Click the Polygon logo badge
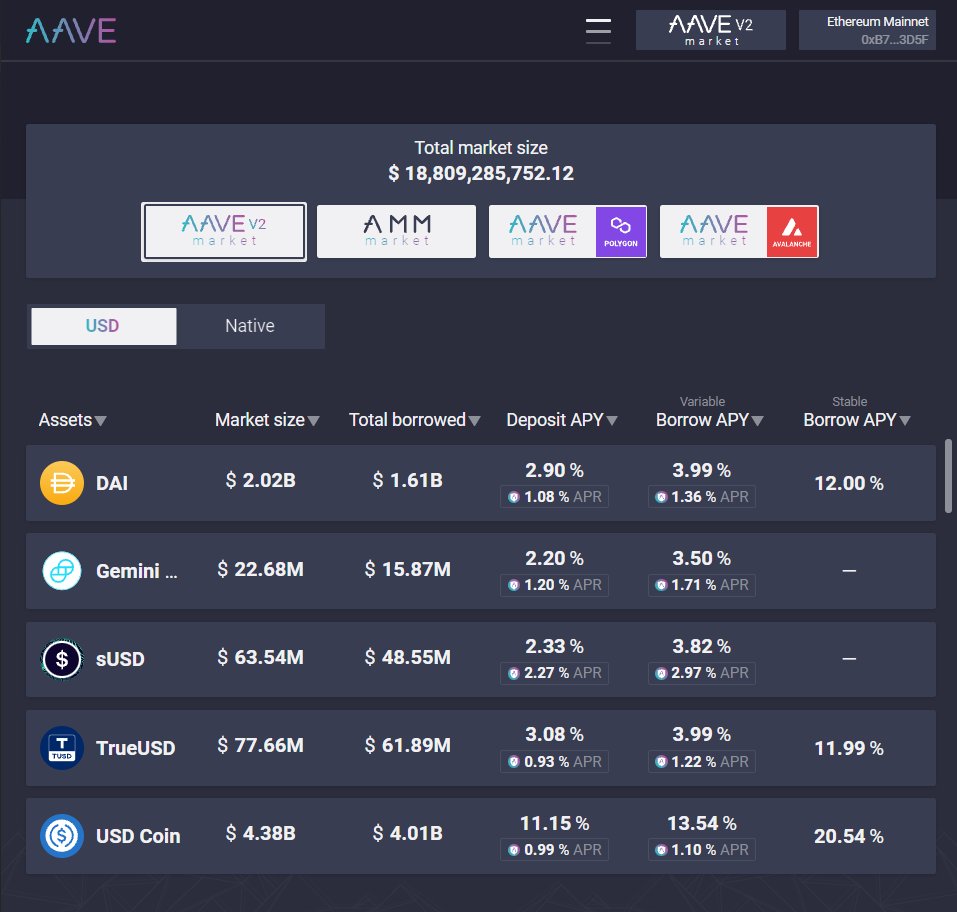The image size is (957, 912). click(621, 231)
